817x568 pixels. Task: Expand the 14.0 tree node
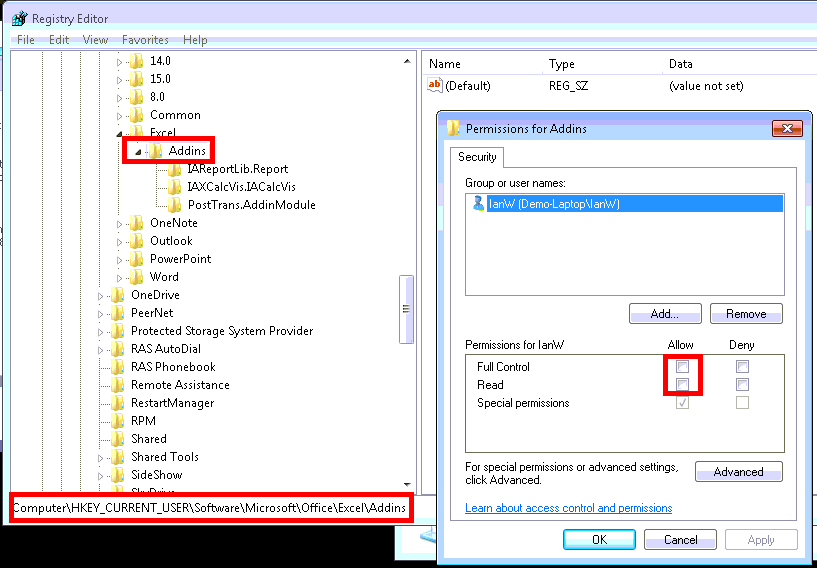click(119, 62)
